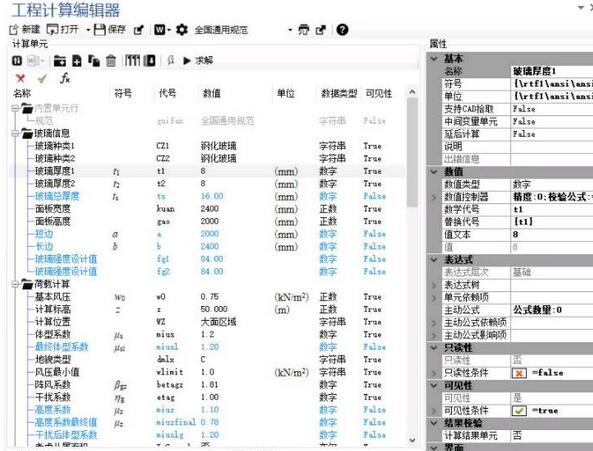The image size is (593, 451).
Task: Collapse the 基本 property section
Action: point(434,59)
